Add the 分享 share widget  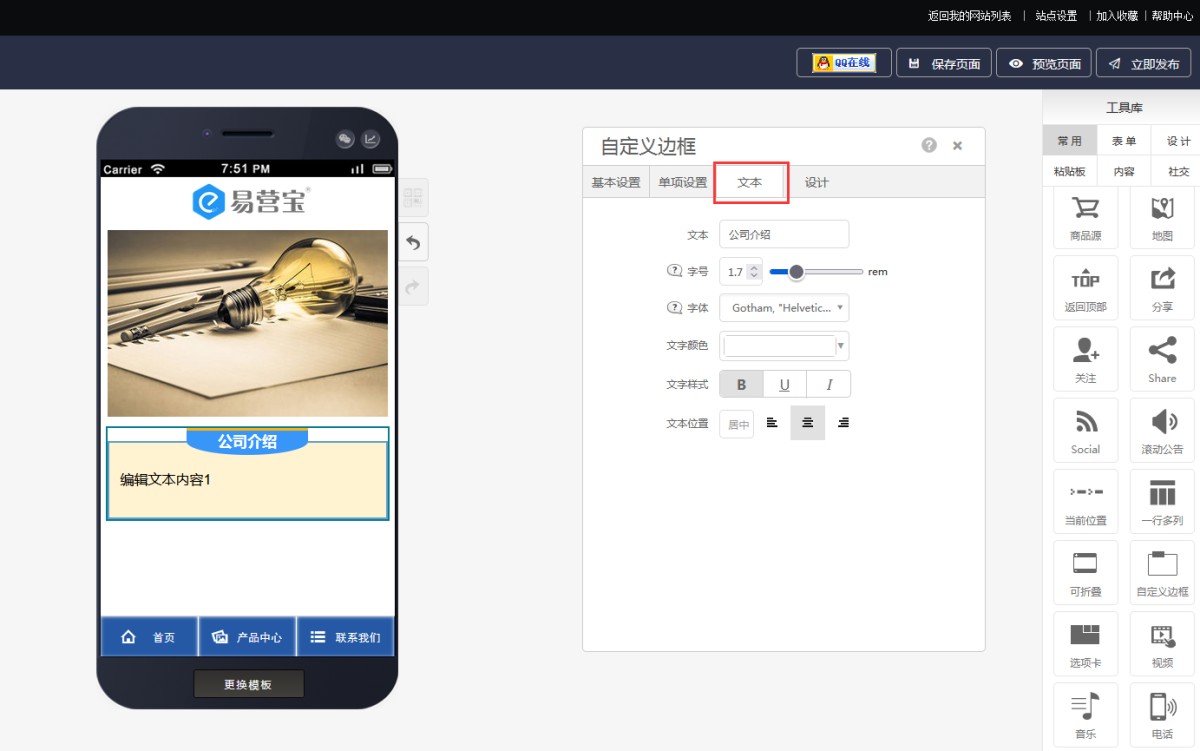[1162, 288]
